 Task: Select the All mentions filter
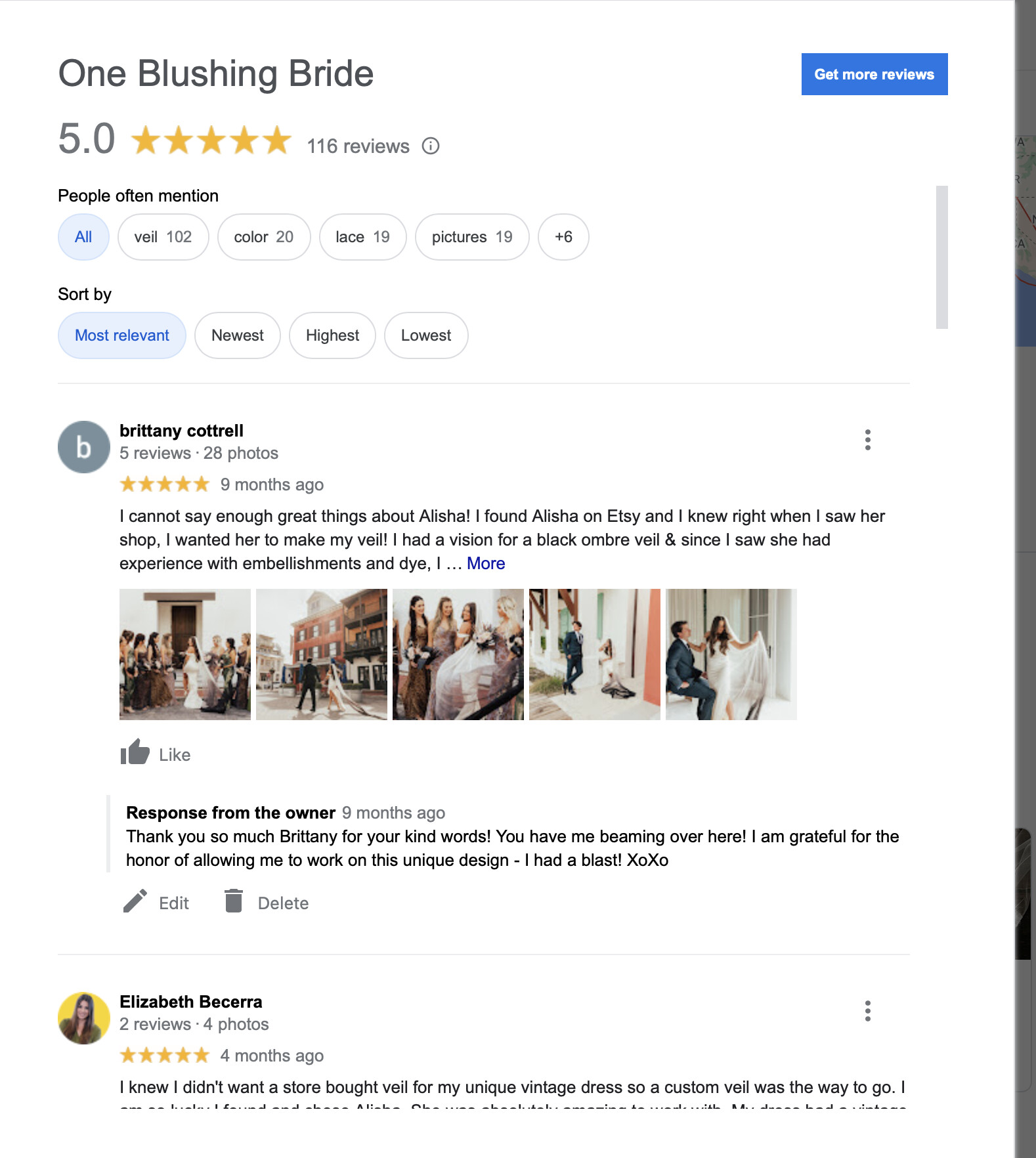83,237
